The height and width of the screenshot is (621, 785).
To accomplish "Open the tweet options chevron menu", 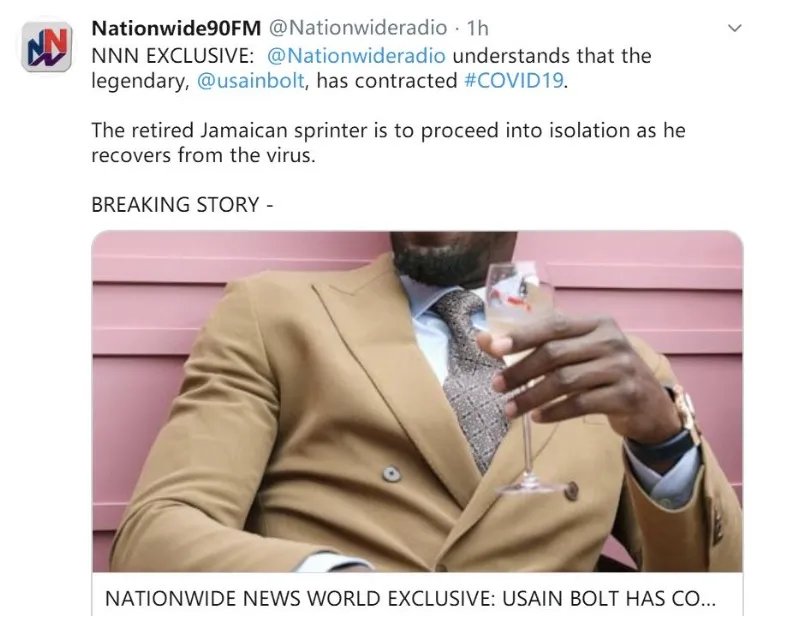I will pos(737,28).
